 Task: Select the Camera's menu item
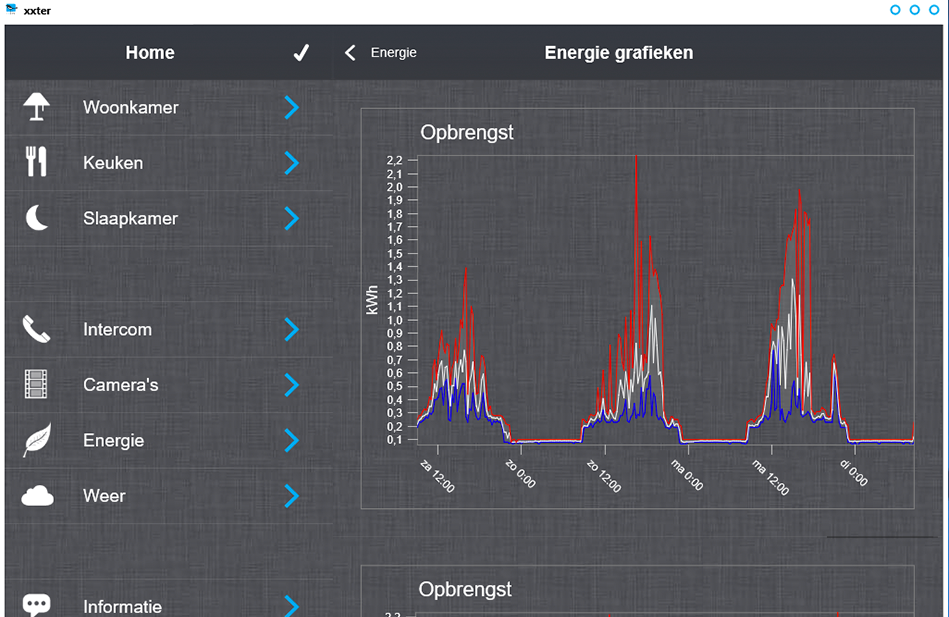168,385
